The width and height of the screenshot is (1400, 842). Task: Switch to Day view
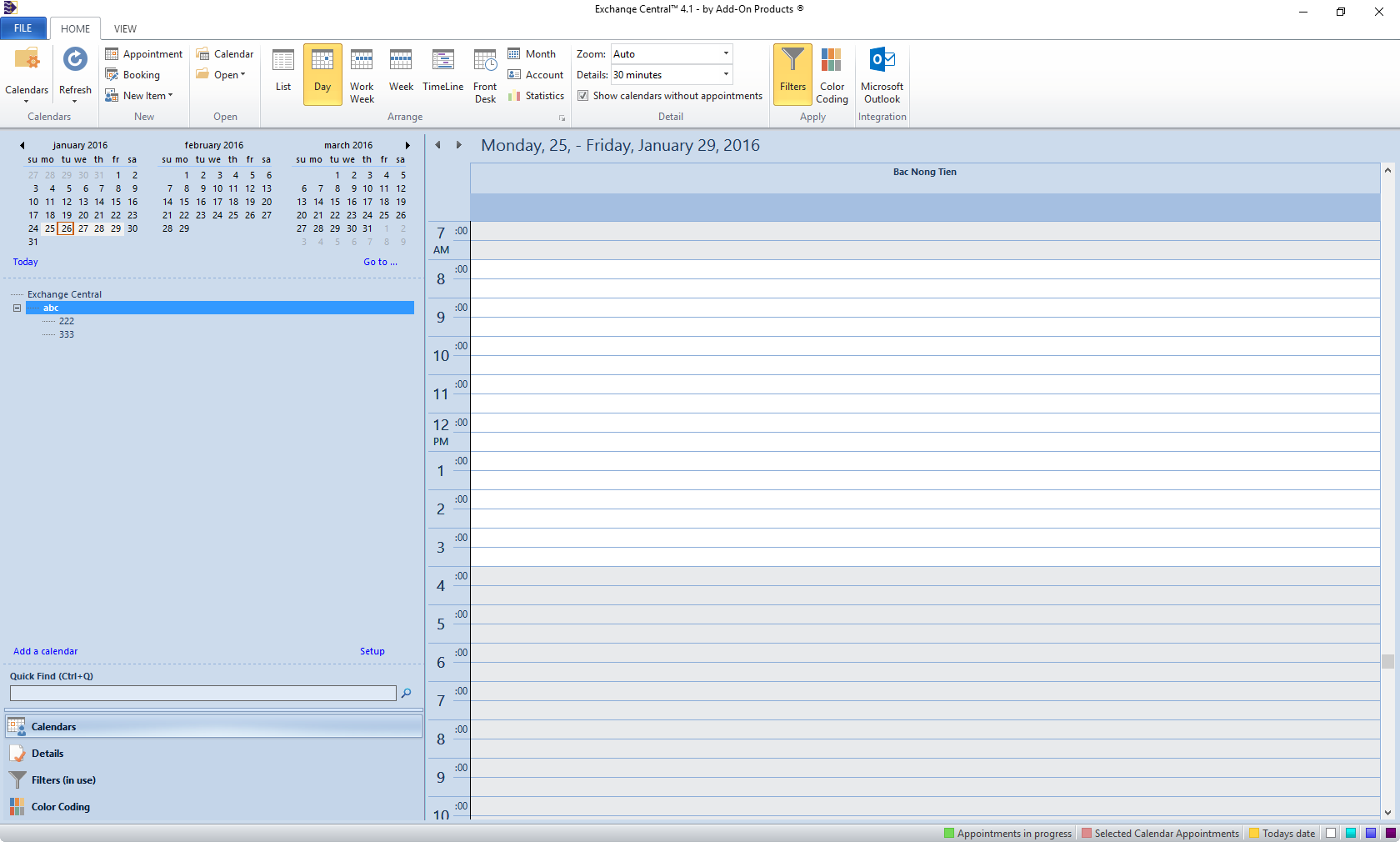pos(322,74)
